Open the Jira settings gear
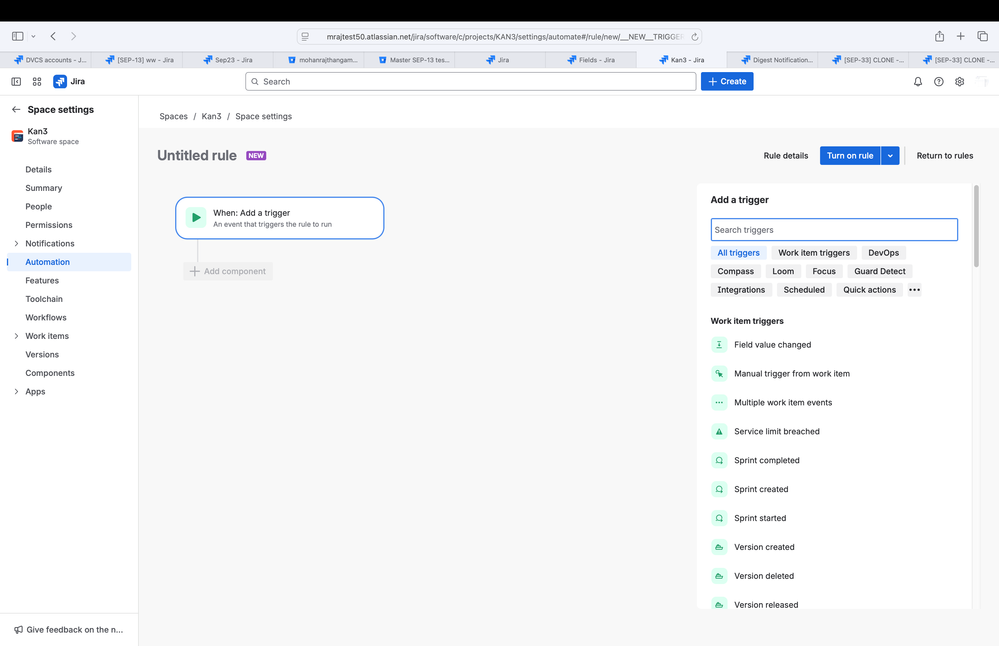The image size is (999, 646). pyautogui.click(x=959, y=82)
